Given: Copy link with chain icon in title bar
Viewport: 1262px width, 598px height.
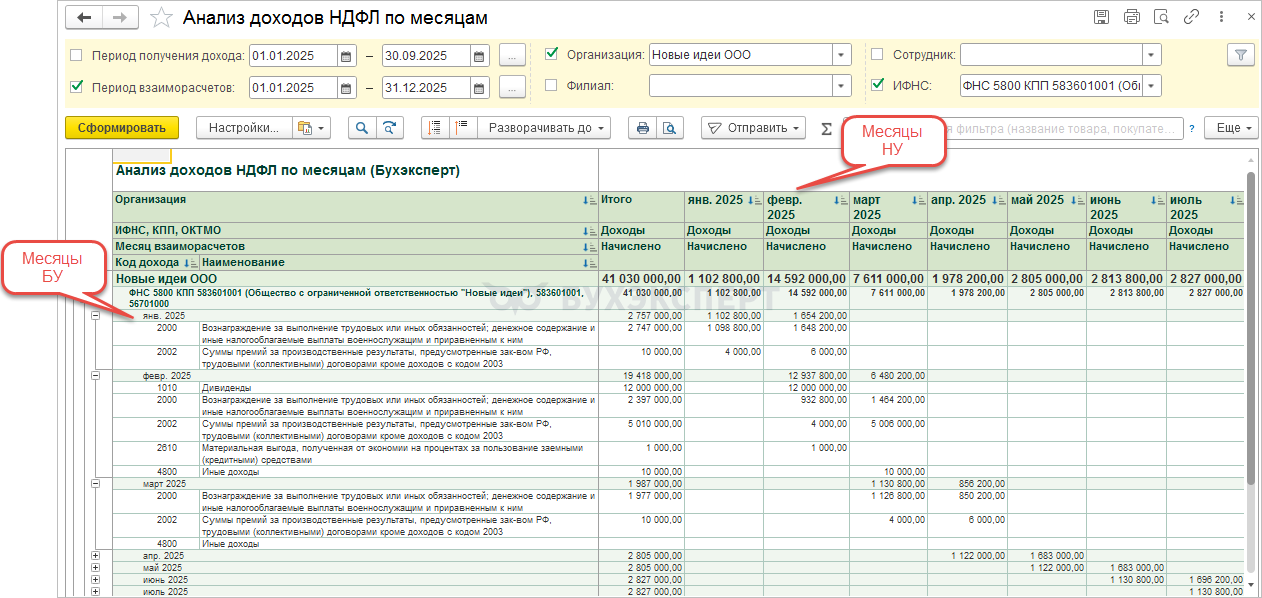Looking at the screenshot, I should point(1191,17).
